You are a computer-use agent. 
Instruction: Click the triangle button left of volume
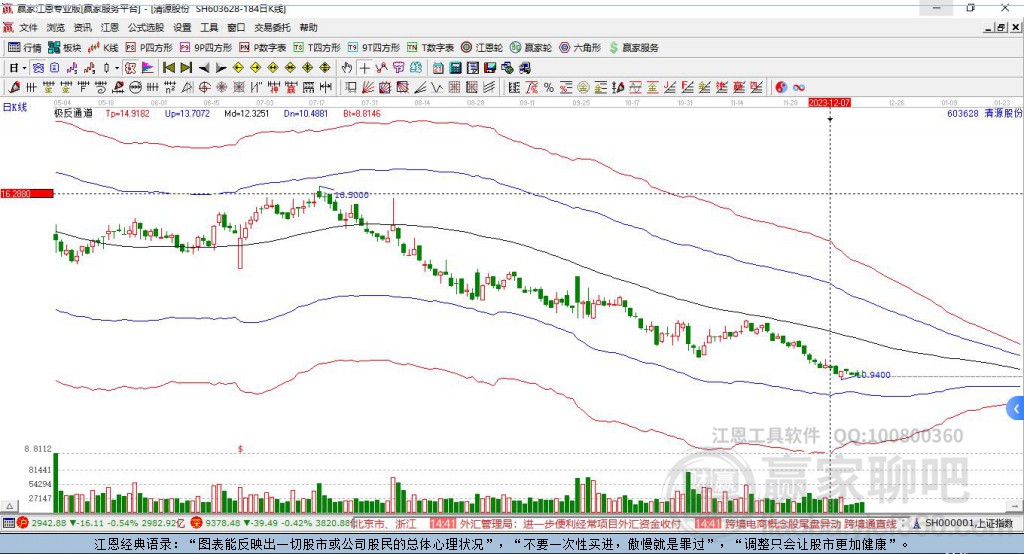9,506
